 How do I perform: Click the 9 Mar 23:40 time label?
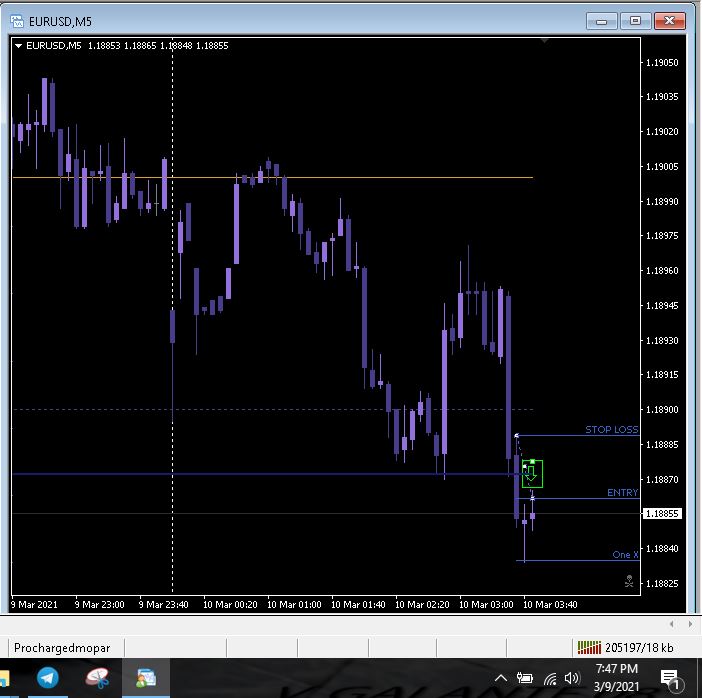click(x=163, y=604)
